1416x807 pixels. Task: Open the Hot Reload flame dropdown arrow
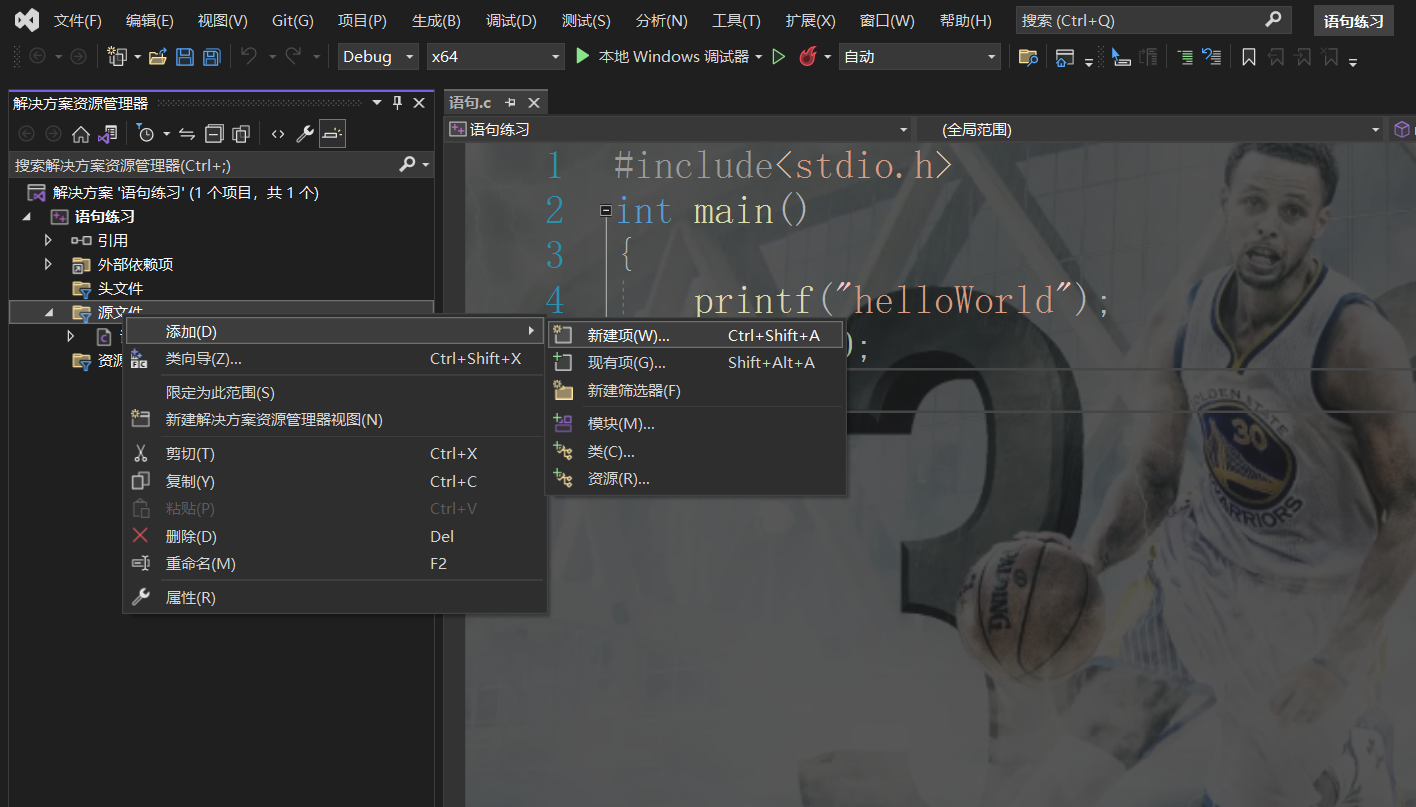pyautogui.click(x=828, y=57)
